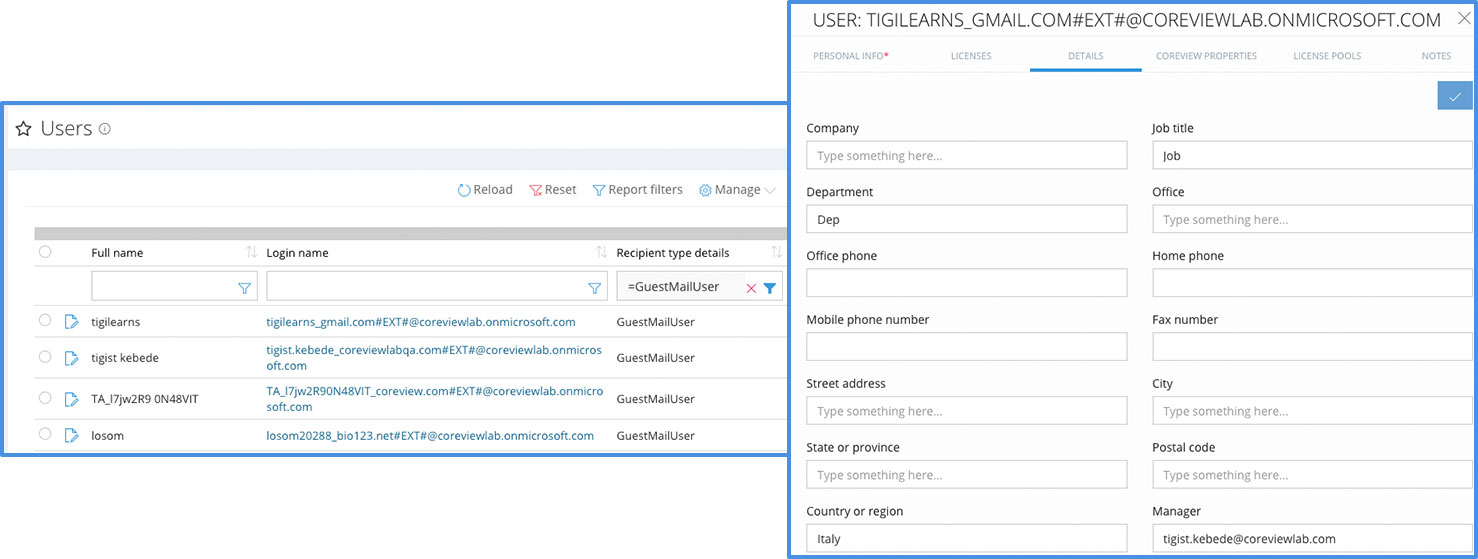The image size is (1478, 559).
Task: Open the tigilearns_gmail.com login name link
Action: coord(421,322)
